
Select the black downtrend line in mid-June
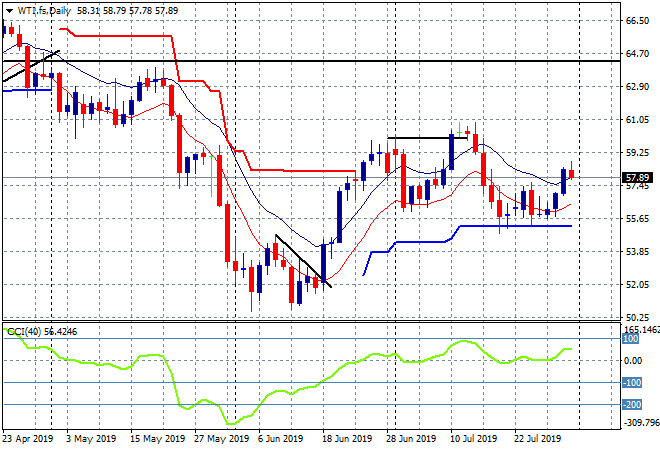click(303, 261)
